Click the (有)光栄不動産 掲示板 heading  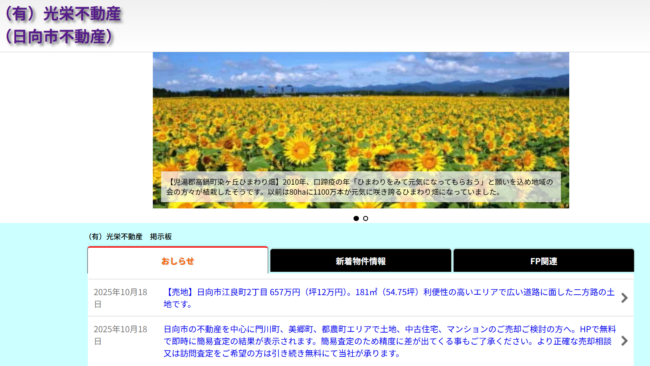click(130, 237)
